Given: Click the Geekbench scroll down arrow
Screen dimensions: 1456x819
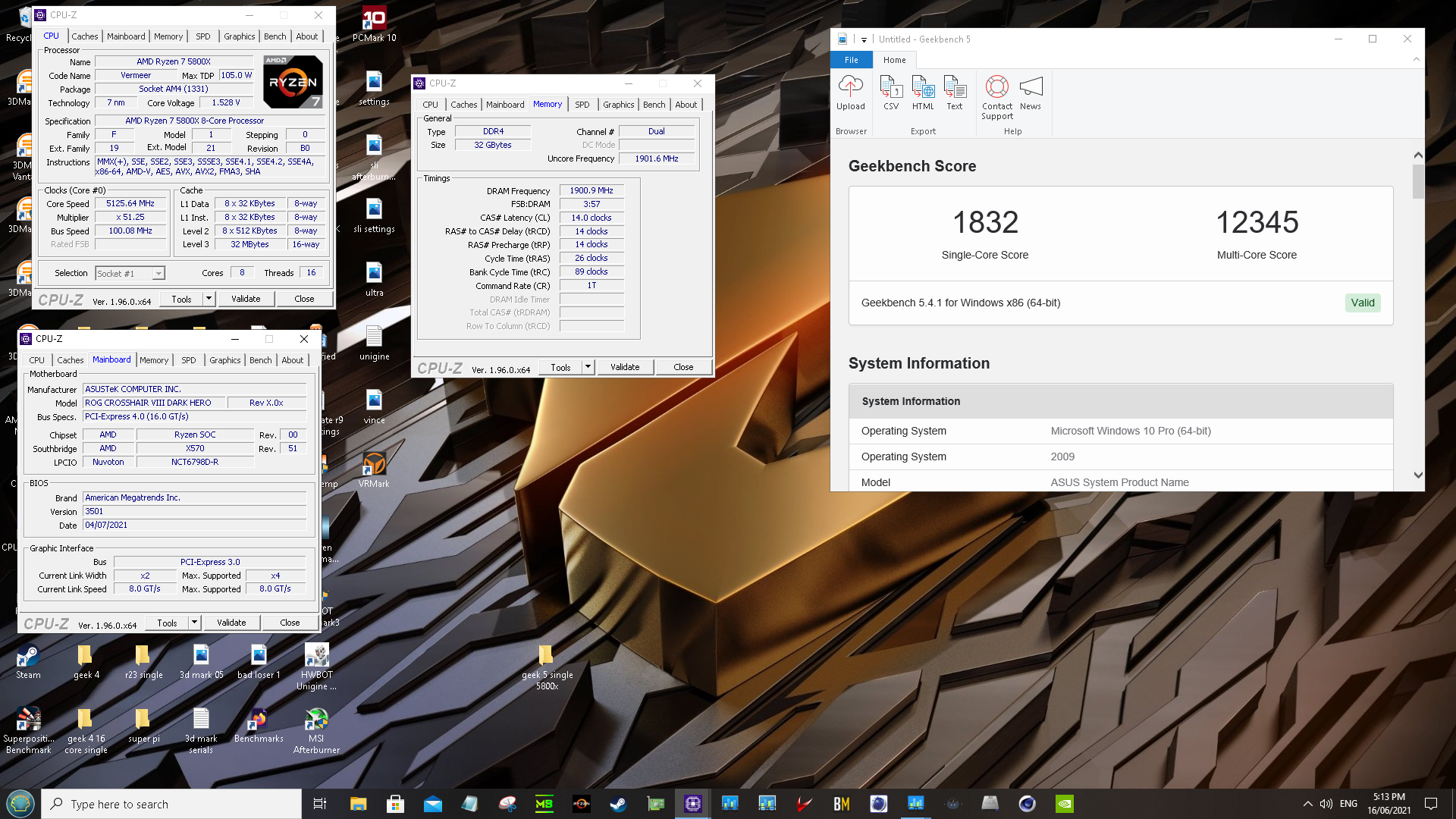Looking at the screenshot, I should pos(1417,475).
